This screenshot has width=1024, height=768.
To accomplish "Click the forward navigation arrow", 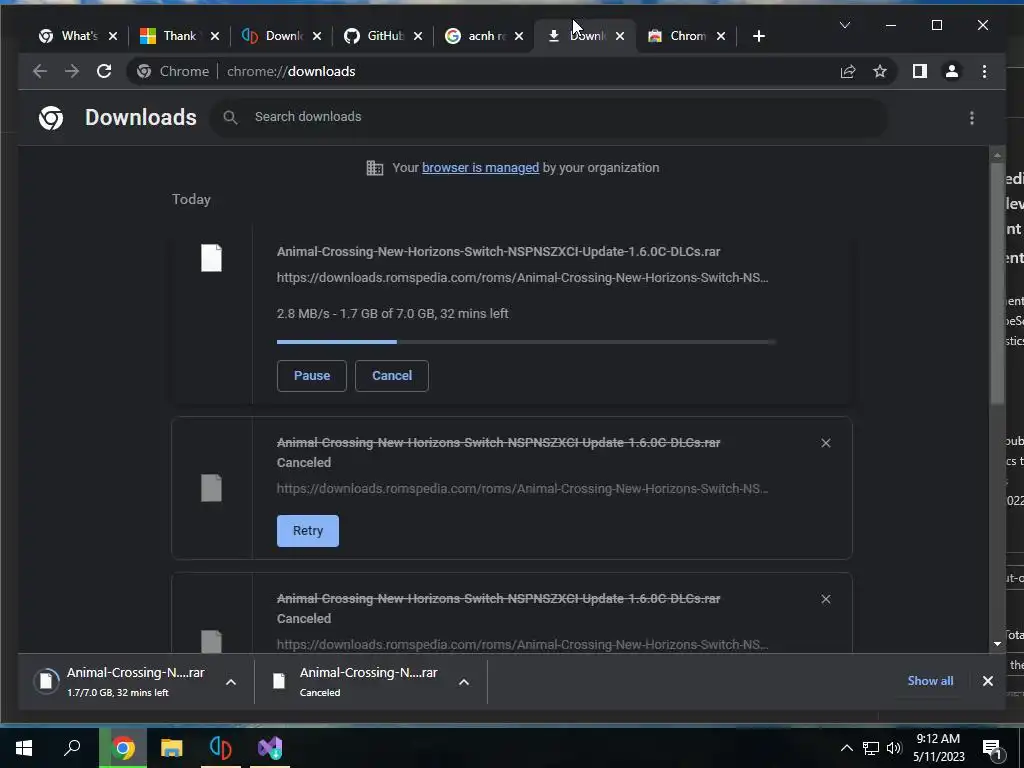I will tap(72, 71).
